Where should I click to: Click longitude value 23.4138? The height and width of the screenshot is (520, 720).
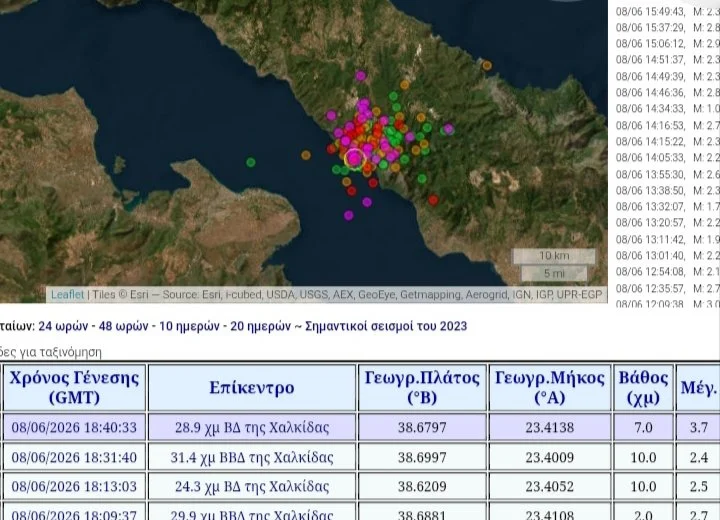coord(550,427)
